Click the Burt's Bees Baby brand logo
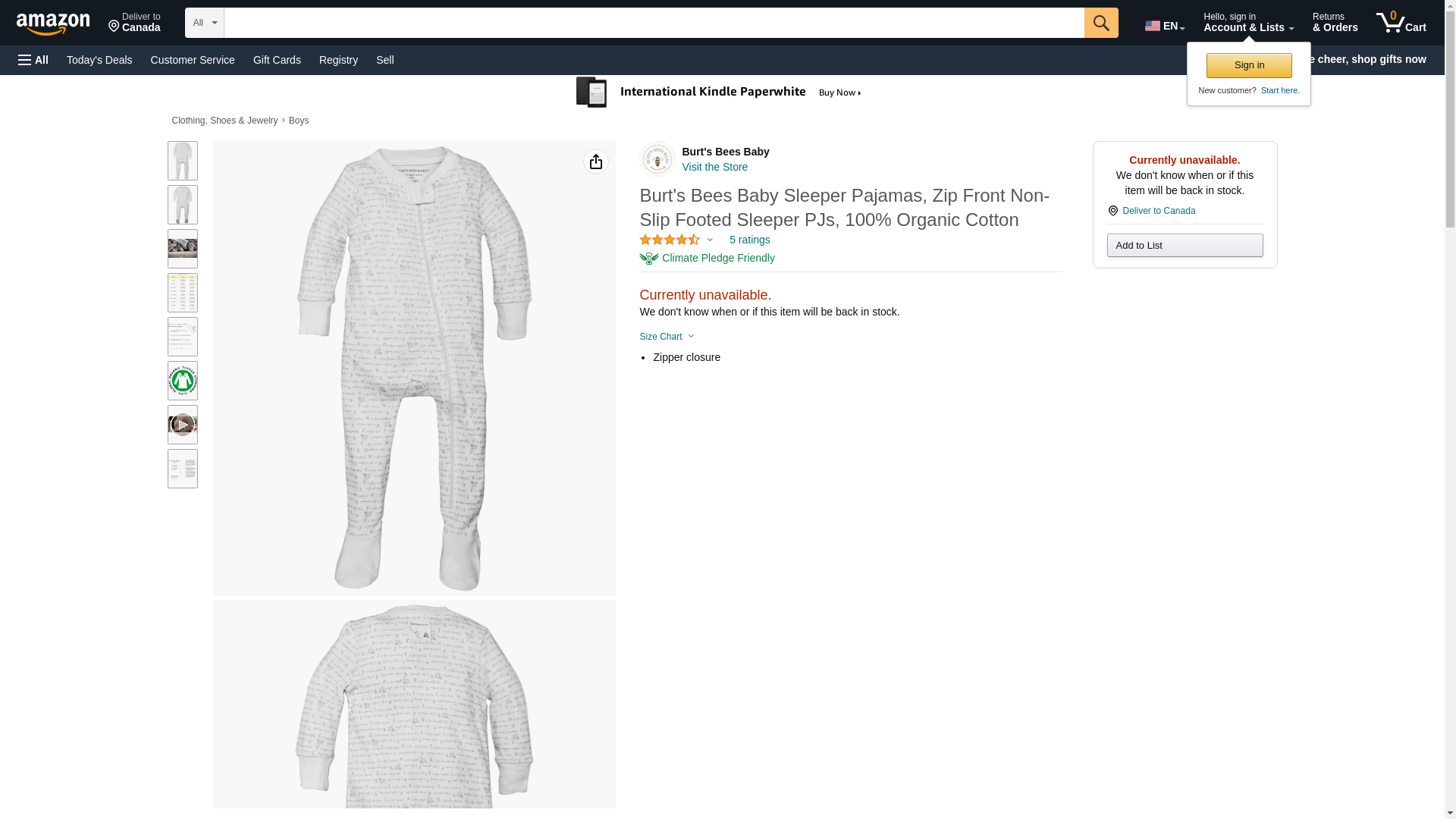 point(657,159)
